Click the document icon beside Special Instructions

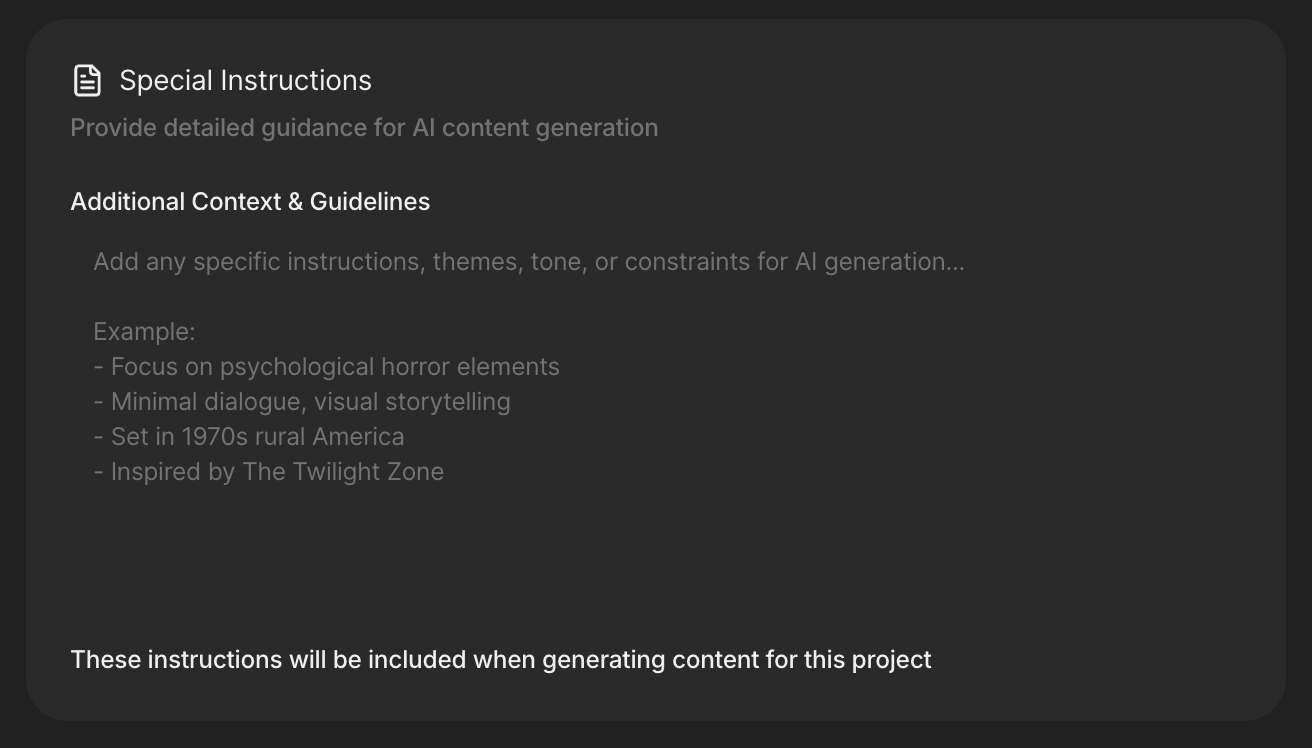point(87,81)
